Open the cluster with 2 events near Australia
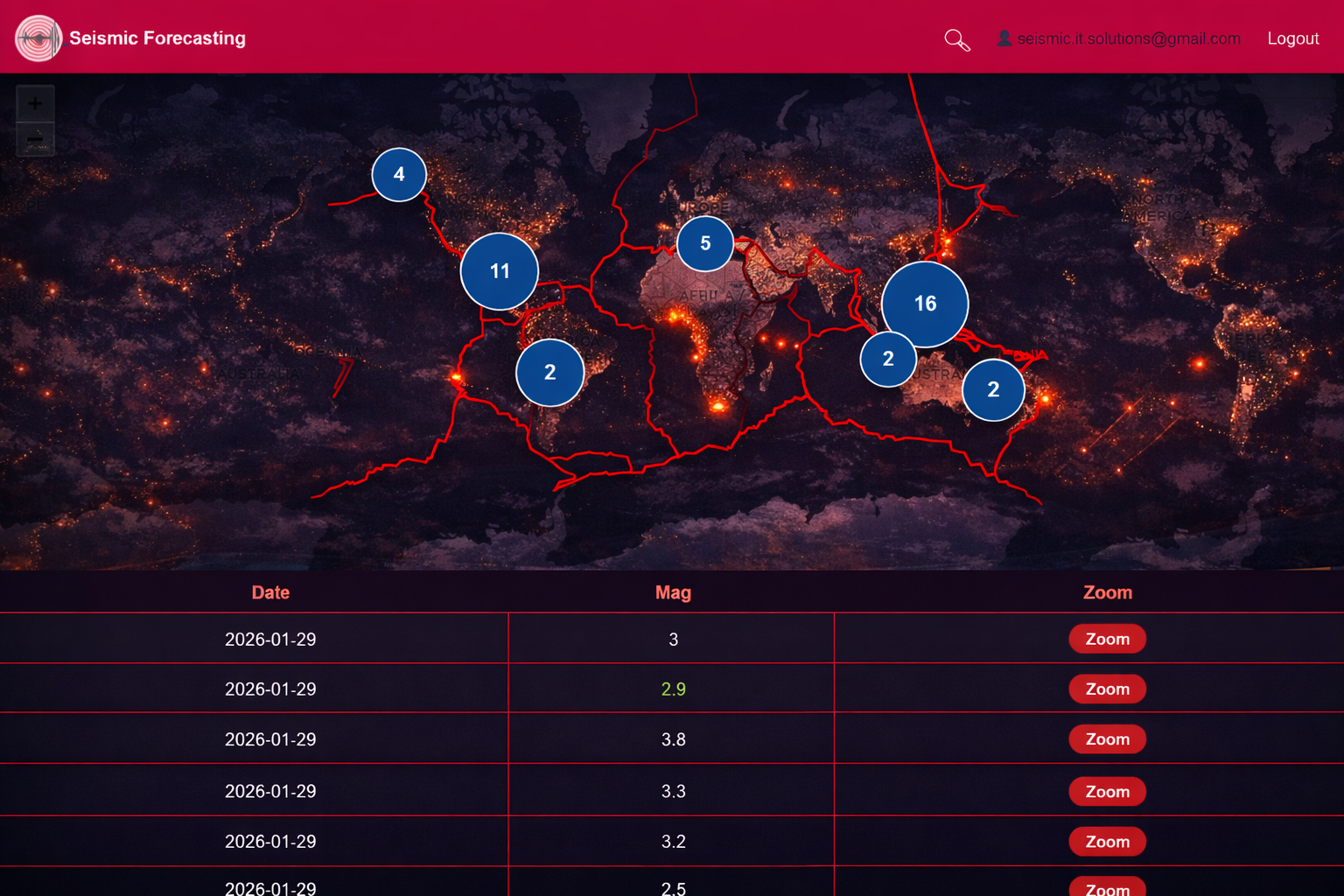 point(994,388)
